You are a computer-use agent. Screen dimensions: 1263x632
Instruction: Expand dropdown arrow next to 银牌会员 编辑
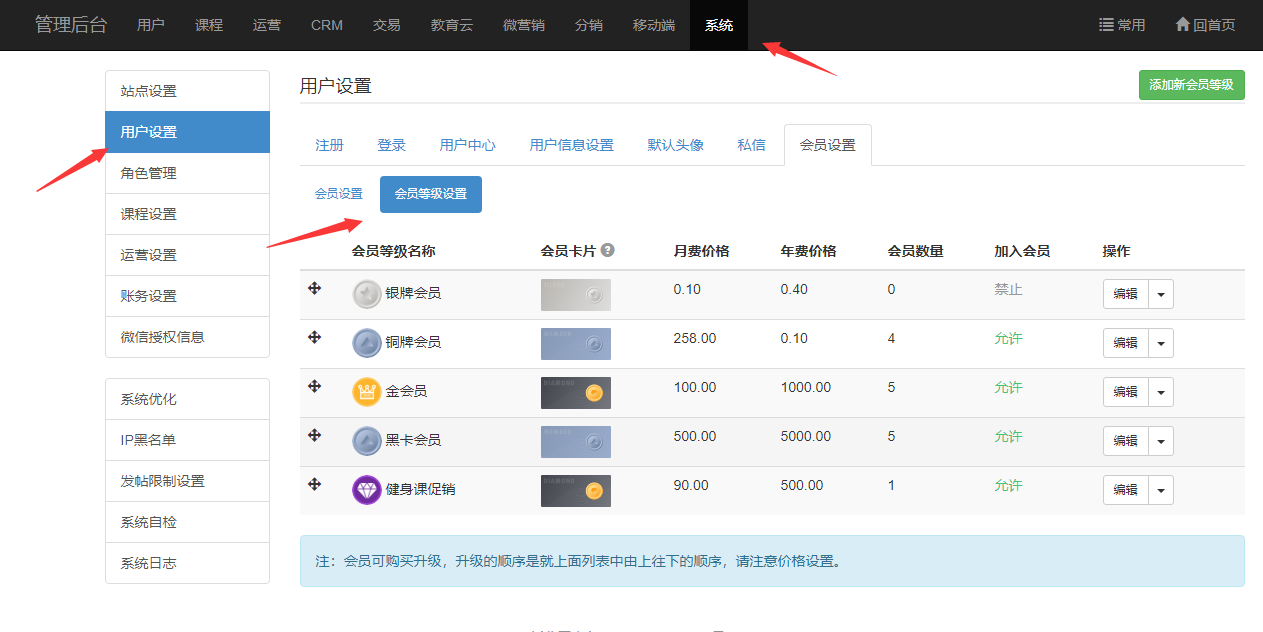click(x=1161, y=294)
